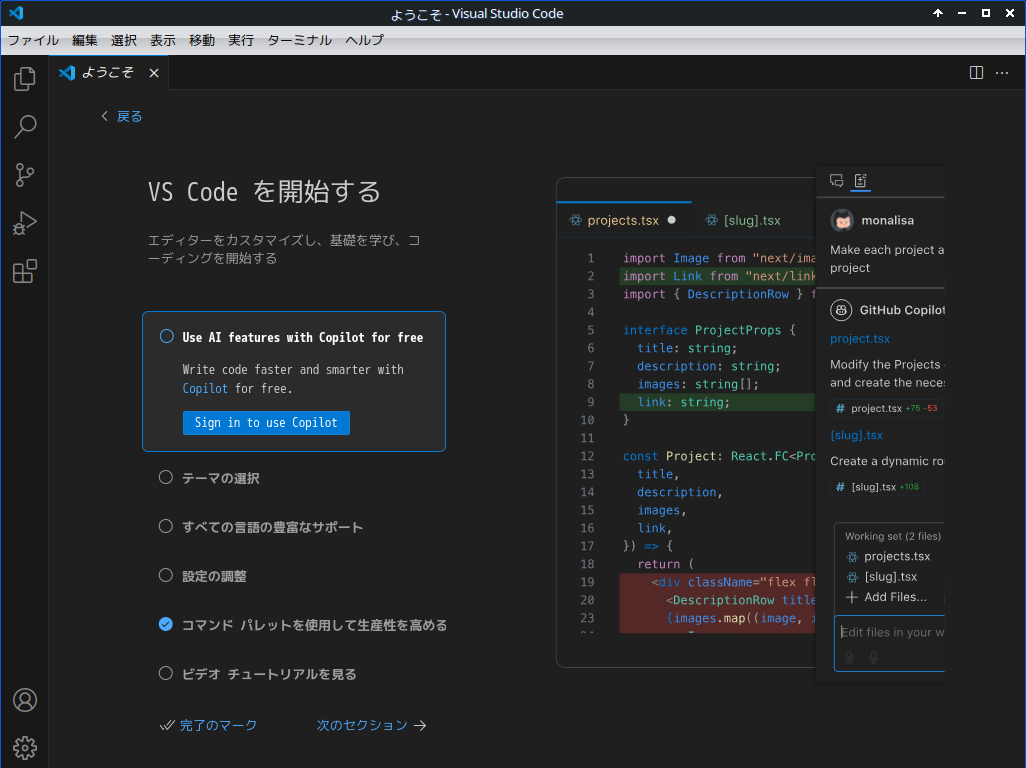The image size is (1026, 768).
Task: Split the editor to the right
Action: point(976,73)
